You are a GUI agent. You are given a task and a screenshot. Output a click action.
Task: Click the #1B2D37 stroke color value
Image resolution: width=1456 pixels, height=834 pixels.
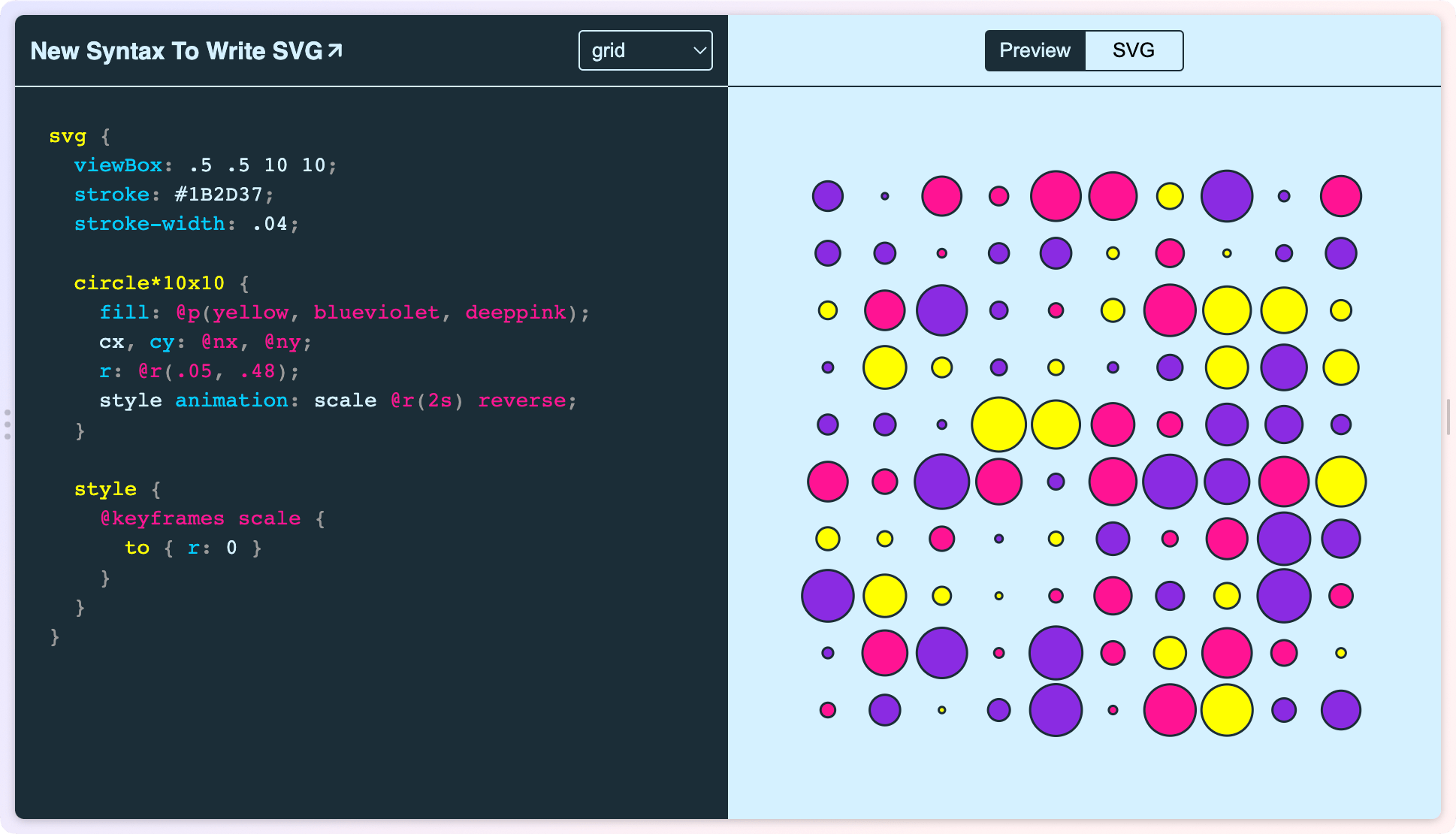(x=218, y=195)
